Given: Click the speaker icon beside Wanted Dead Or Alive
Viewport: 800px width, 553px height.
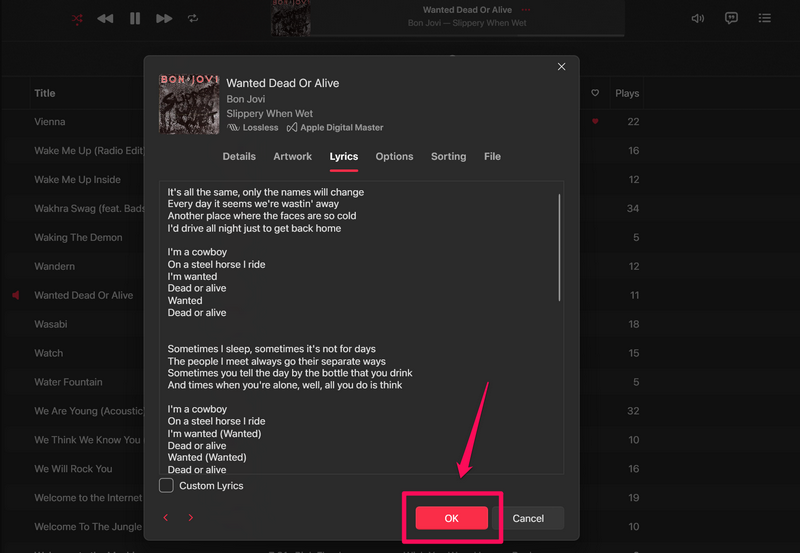Looking at the screenshot, I should (x=16, y=295).
